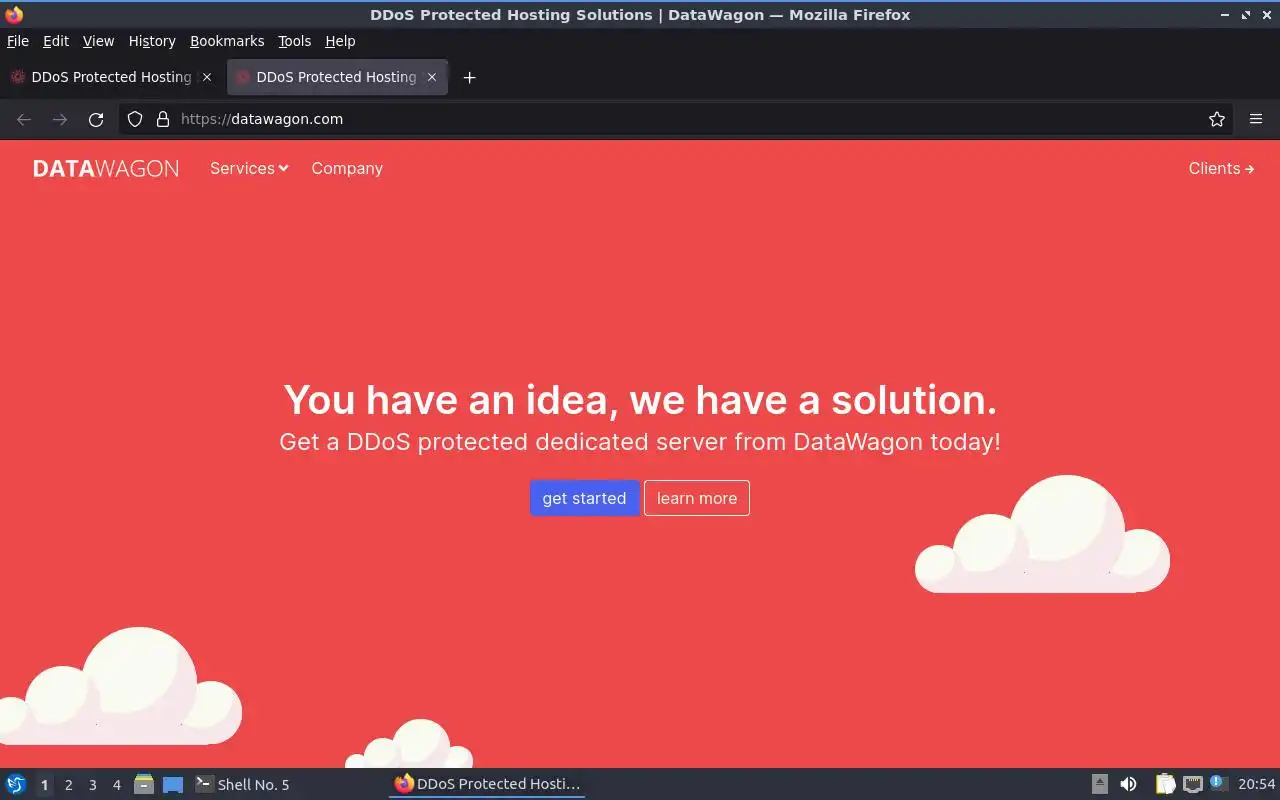Click the DATAWAGON logo
The image size is (1280, 800).
tap(106, 168)
